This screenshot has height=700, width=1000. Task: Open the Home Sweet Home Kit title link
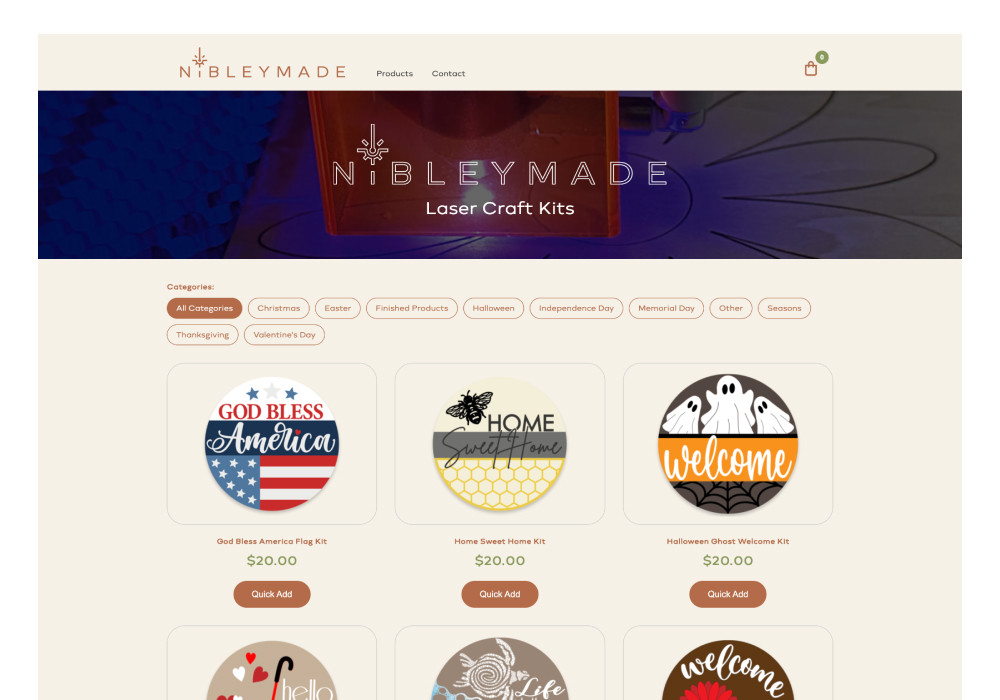point(500,541)
